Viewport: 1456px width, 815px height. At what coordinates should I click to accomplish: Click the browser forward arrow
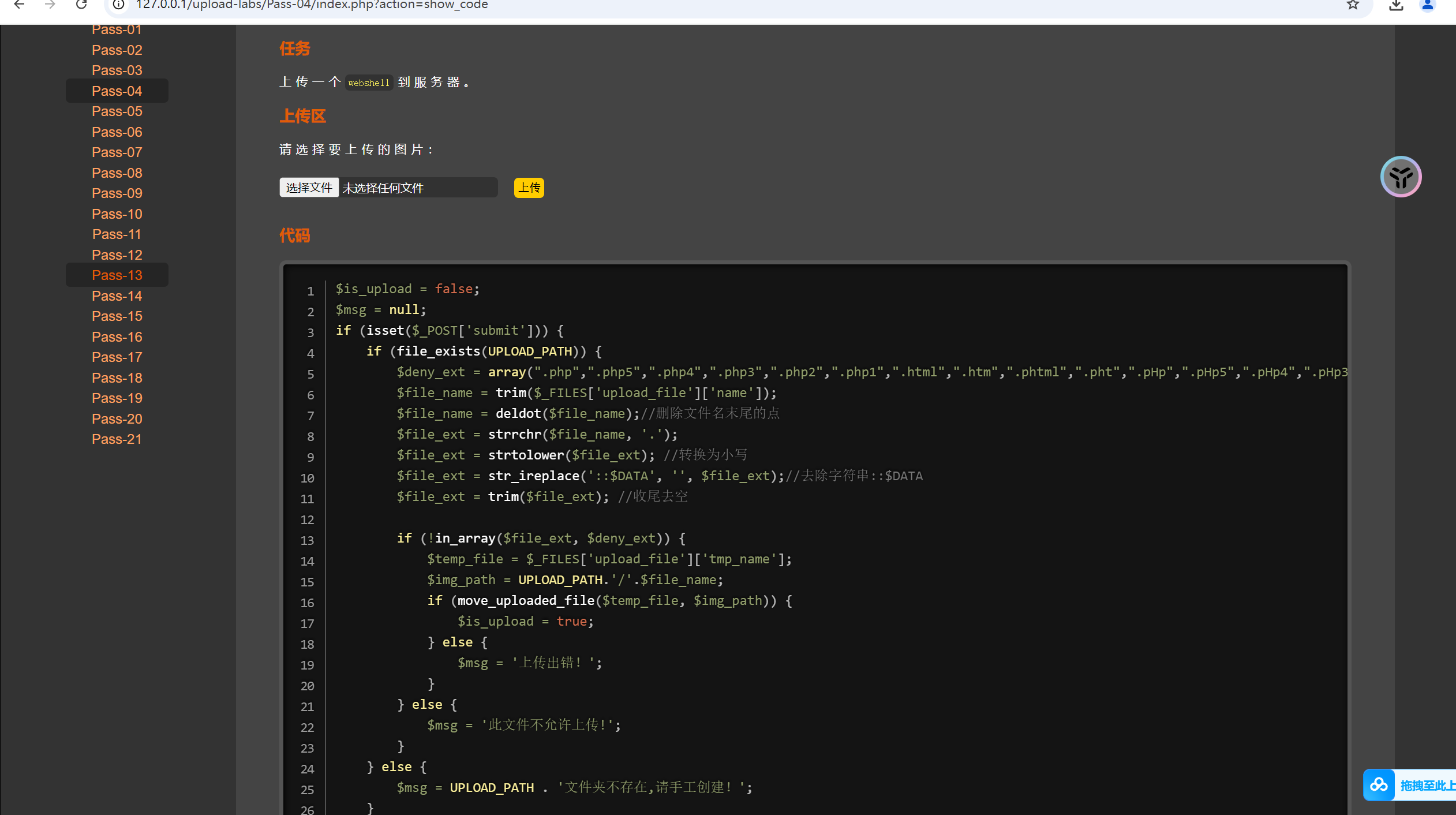[50, 5]
